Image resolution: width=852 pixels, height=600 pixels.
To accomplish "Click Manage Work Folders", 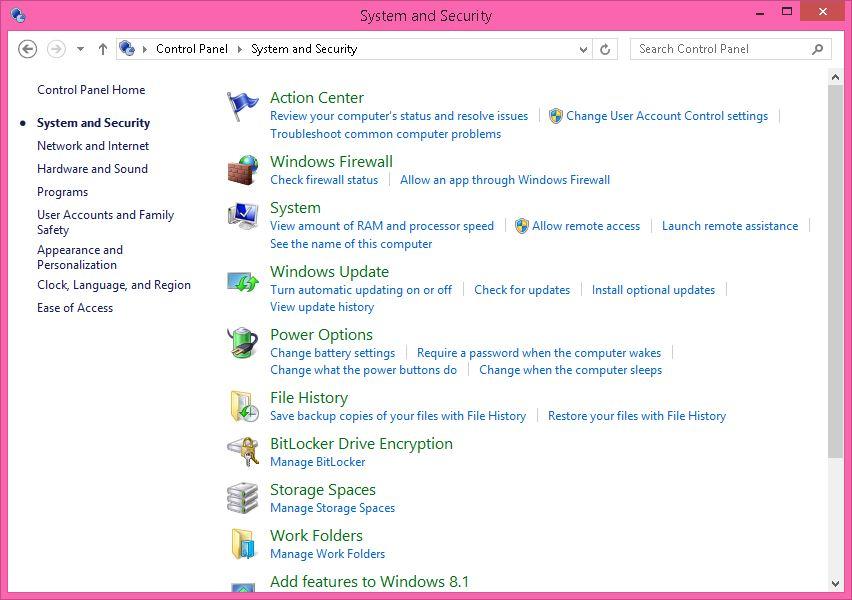I will click(x=327, y=554).
